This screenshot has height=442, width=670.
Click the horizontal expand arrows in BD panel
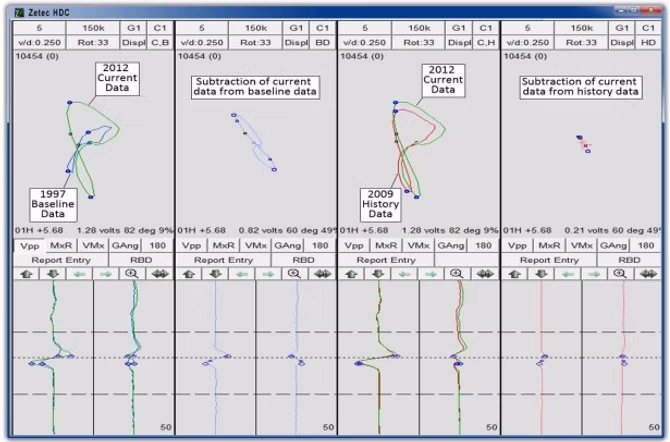tap(322, 274)
